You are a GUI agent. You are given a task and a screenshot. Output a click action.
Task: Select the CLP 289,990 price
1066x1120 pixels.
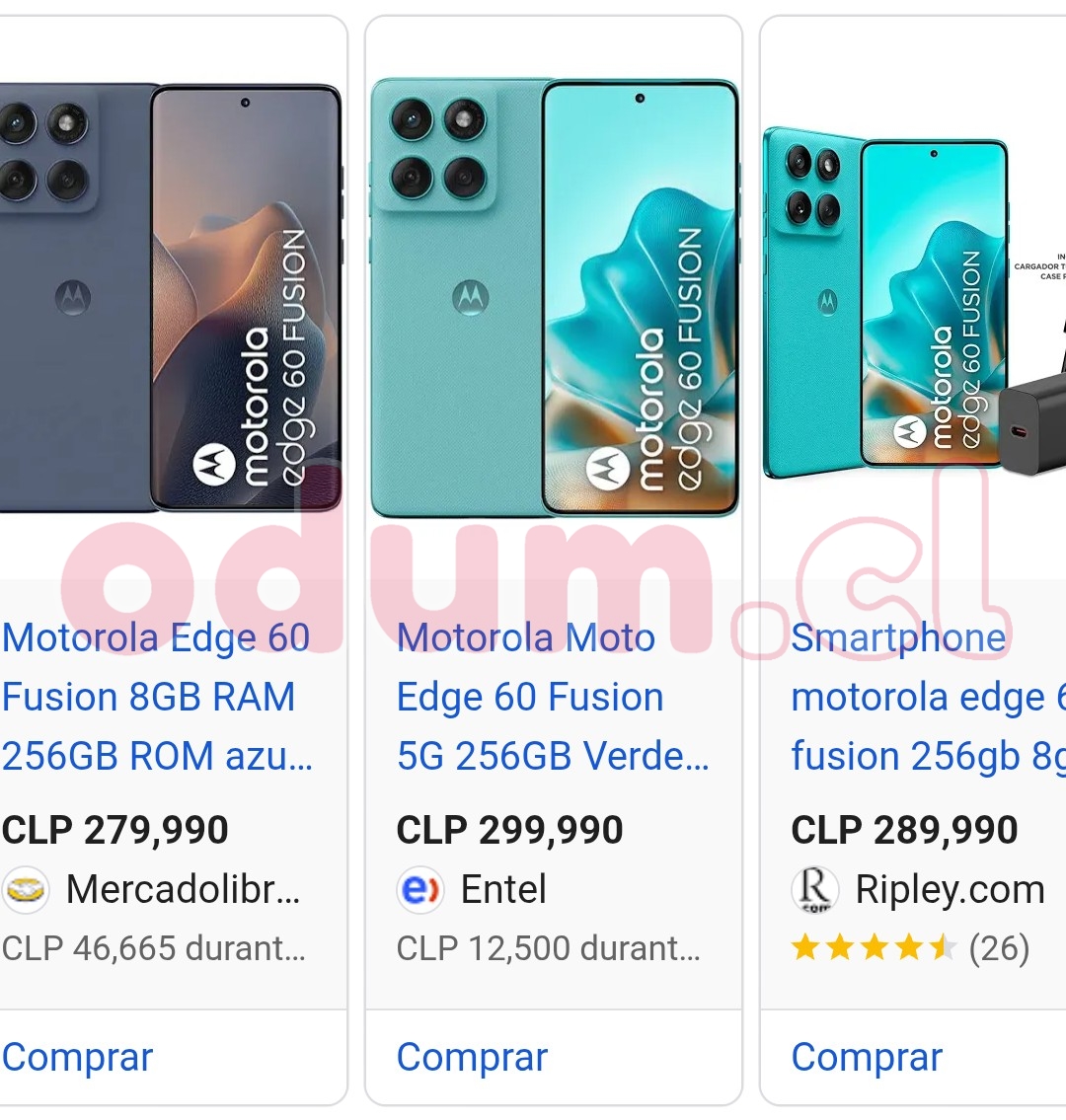[x=904, y=830]
